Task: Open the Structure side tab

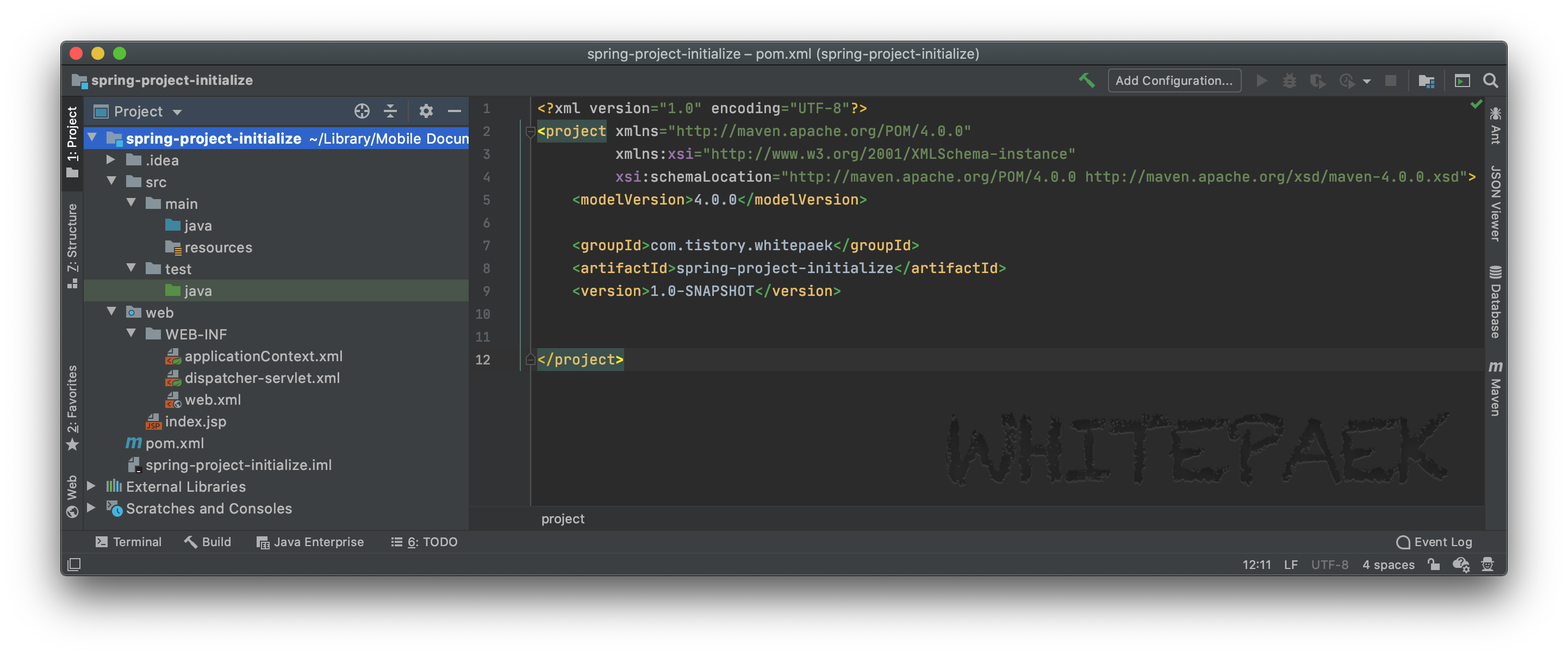Action: [x=72, y=245]
